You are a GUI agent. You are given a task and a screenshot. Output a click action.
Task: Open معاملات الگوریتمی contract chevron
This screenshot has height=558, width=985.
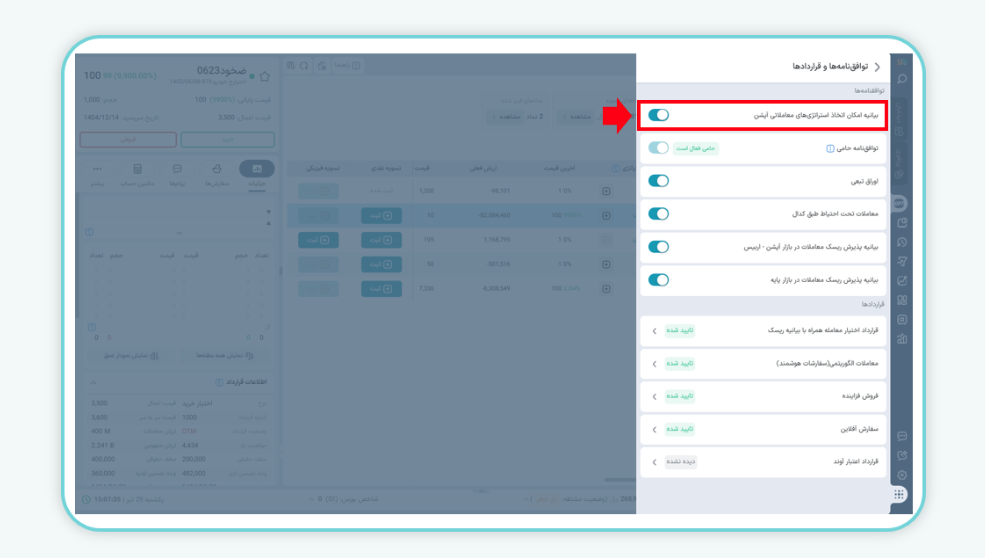click(x=654, y=363)
